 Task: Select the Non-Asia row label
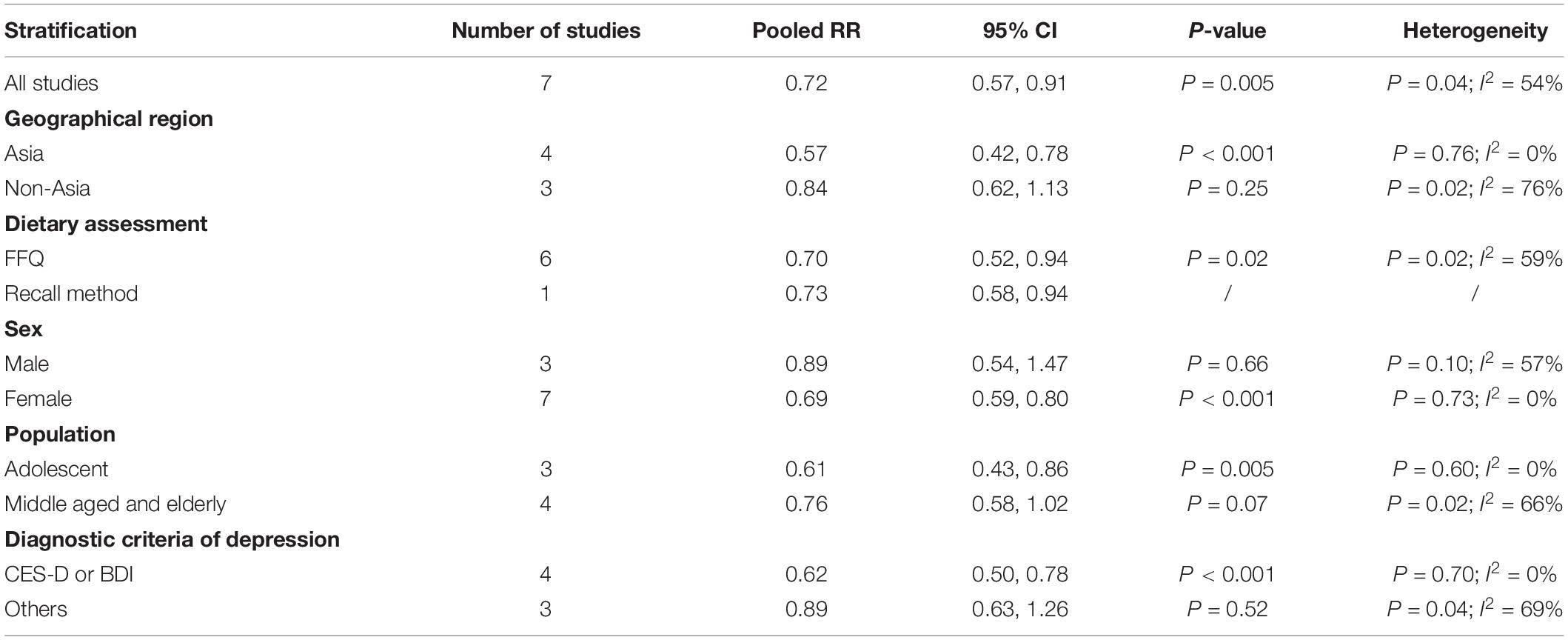[x=47, y=188]
